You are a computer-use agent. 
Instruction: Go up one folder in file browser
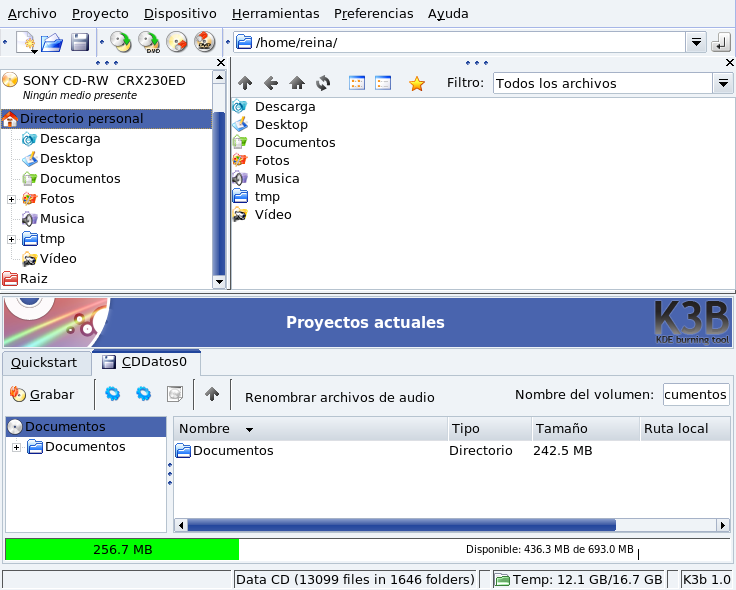[245, 84]
